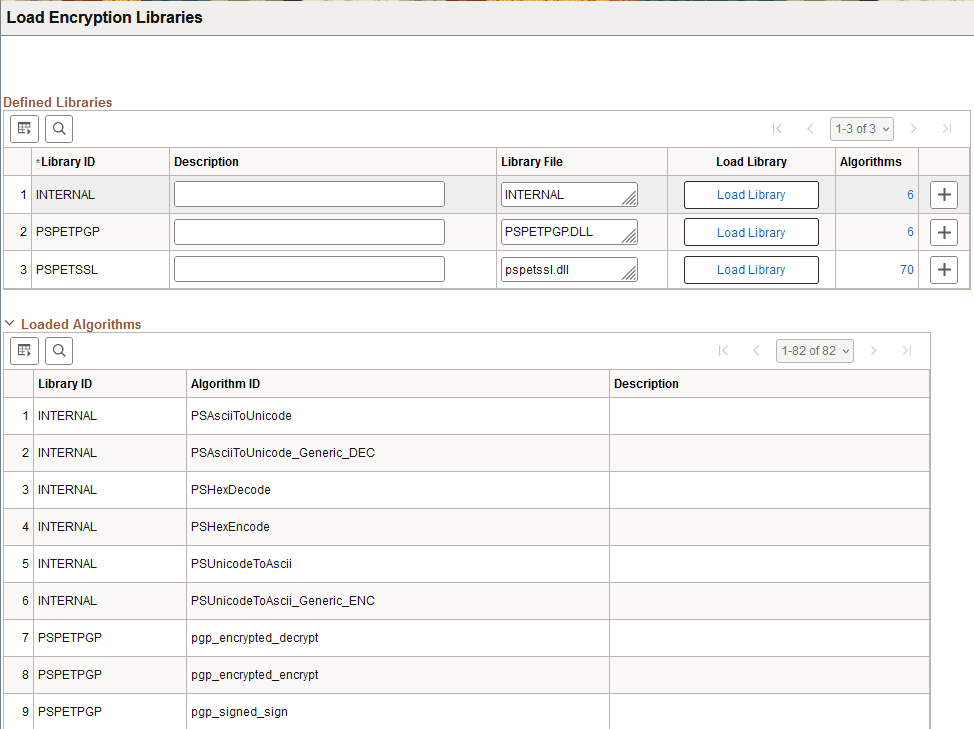Open the grid action menu for Loaded Algorithms
This screenshot has height=729, width=974.
24,350
